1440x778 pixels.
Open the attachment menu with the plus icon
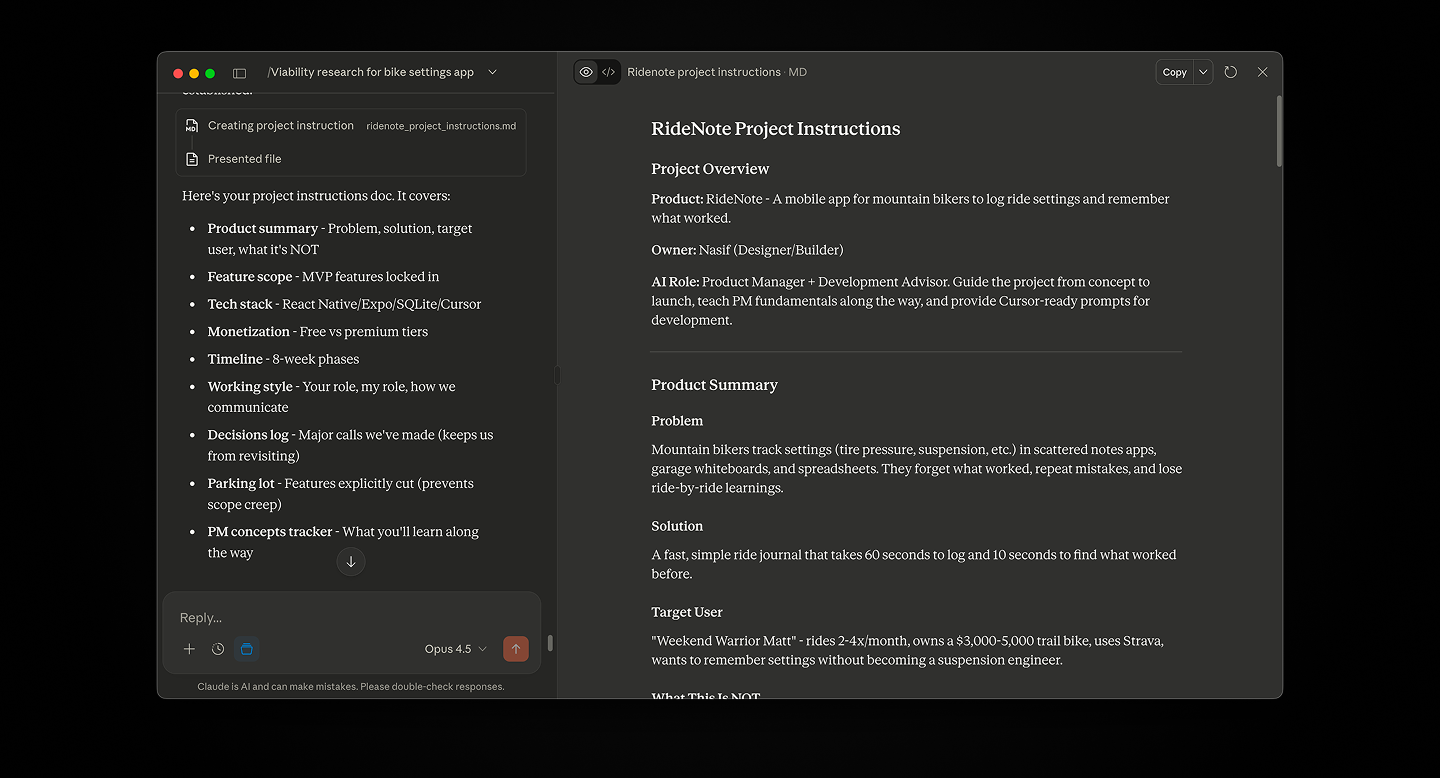(189, 649)
